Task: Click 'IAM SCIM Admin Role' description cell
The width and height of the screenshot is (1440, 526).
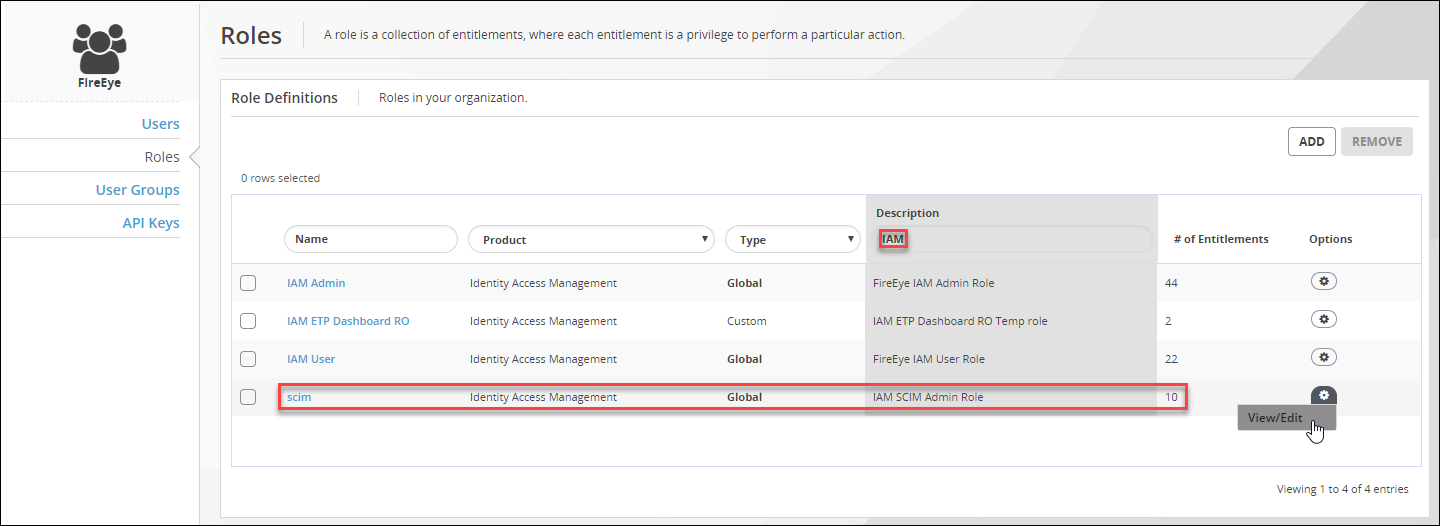Action: [928, 397]
